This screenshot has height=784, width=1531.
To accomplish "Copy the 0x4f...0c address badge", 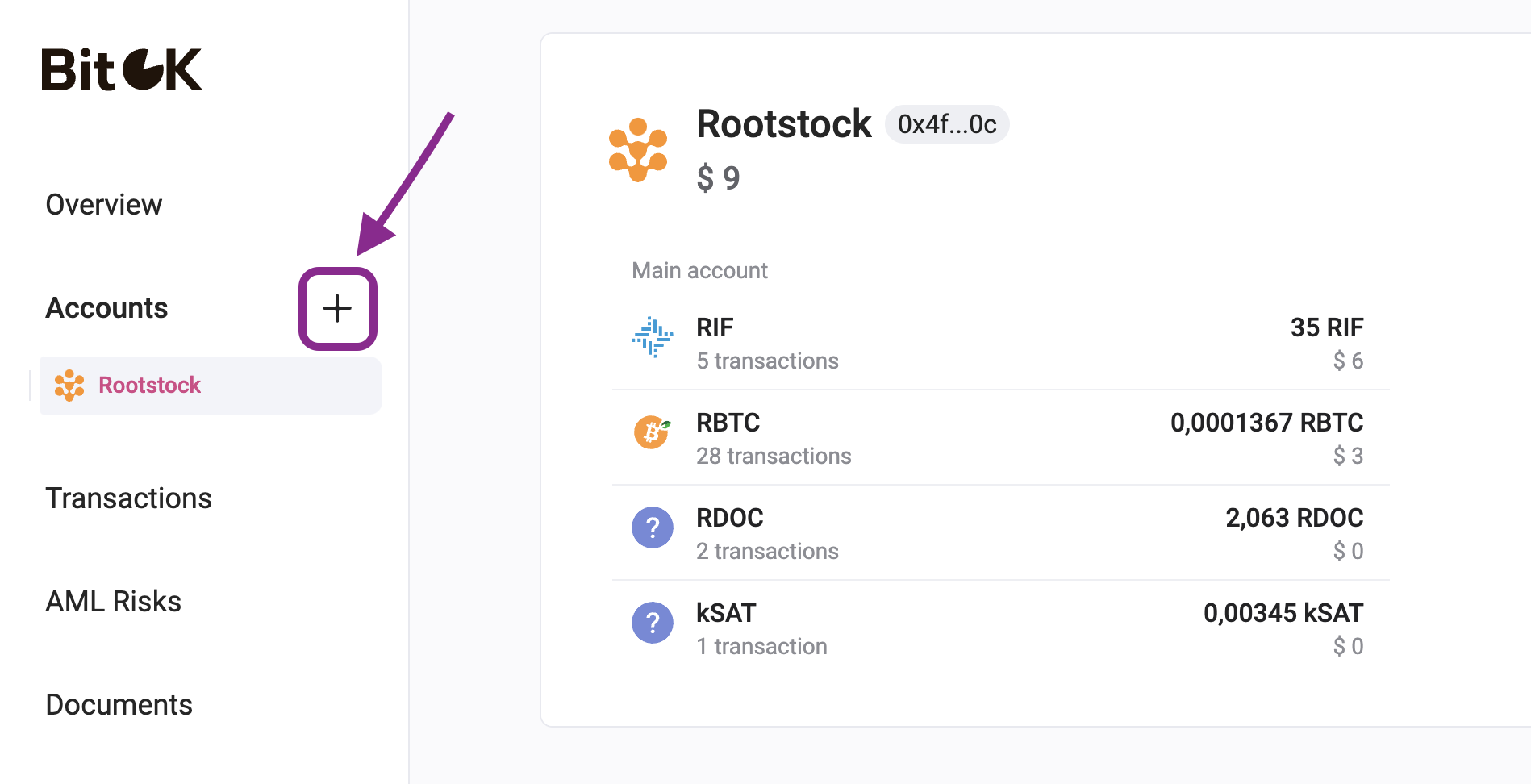I will pos(947,124).
